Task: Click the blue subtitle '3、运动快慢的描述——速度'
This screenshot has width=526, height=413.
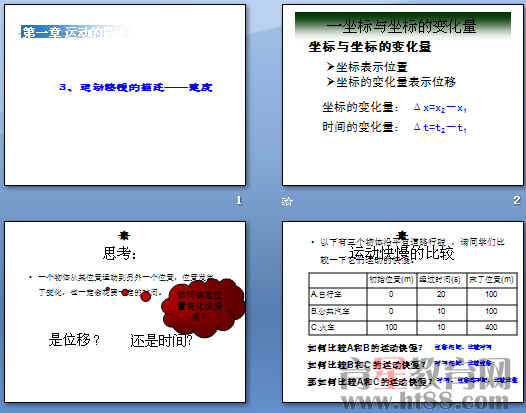Action: pyautogui.click(x=136, y=87)
